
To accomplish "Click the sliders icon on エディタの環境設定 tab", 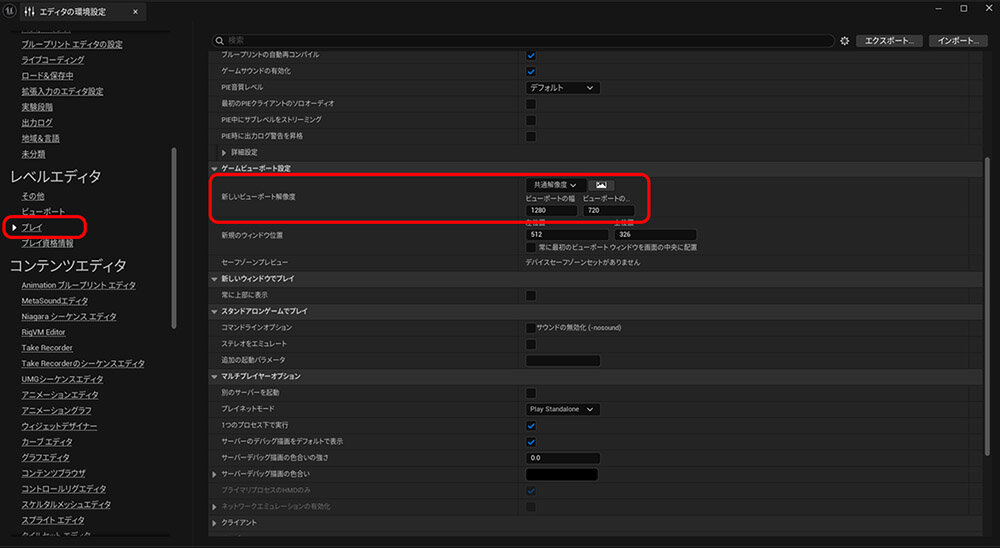I will [x=28, y=11].
